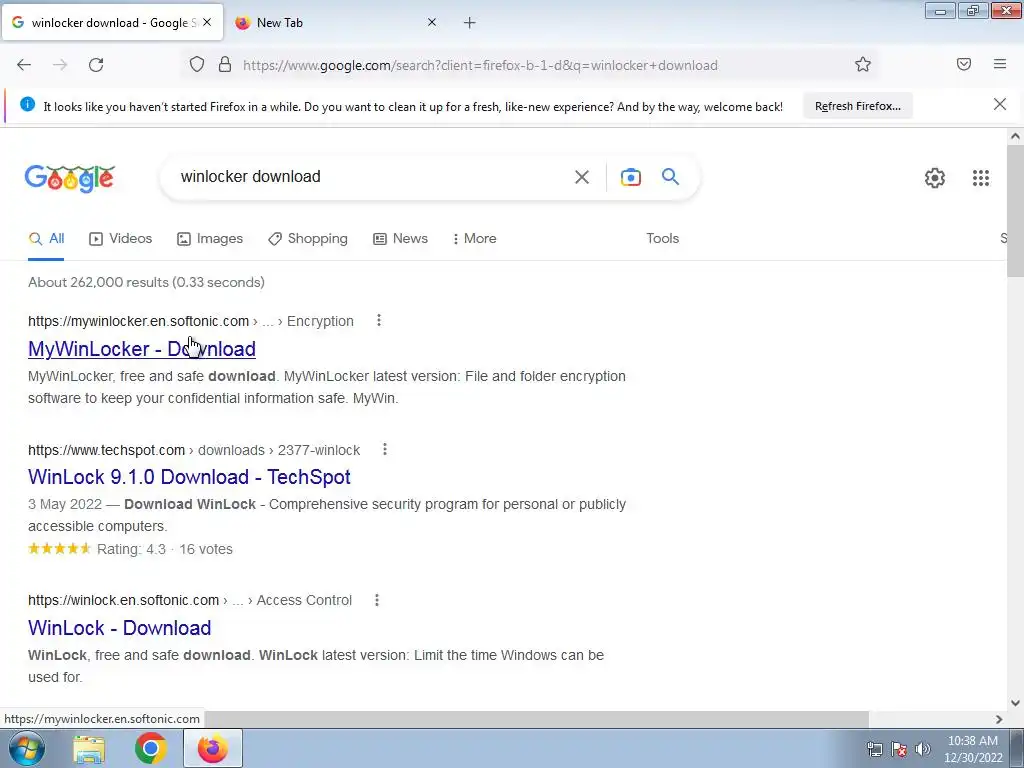Focus the Google search input field

372,177
